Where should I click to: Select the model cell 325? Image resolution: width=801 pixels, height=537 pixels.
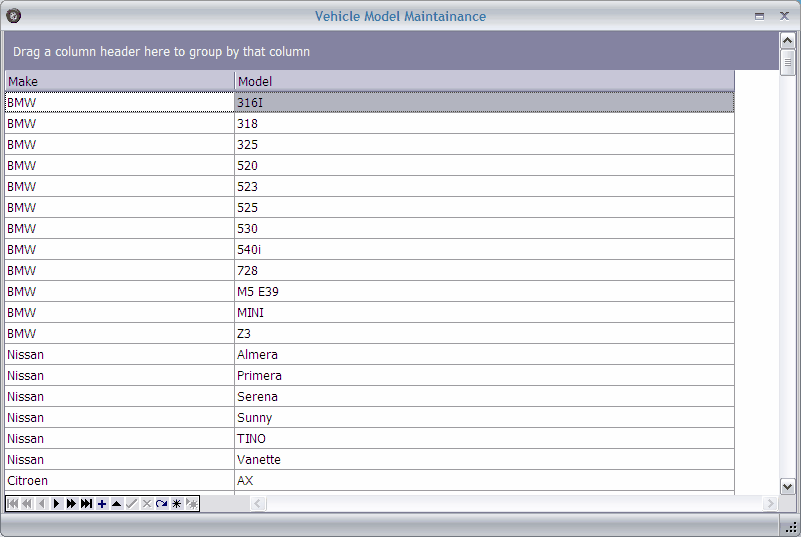484,145
